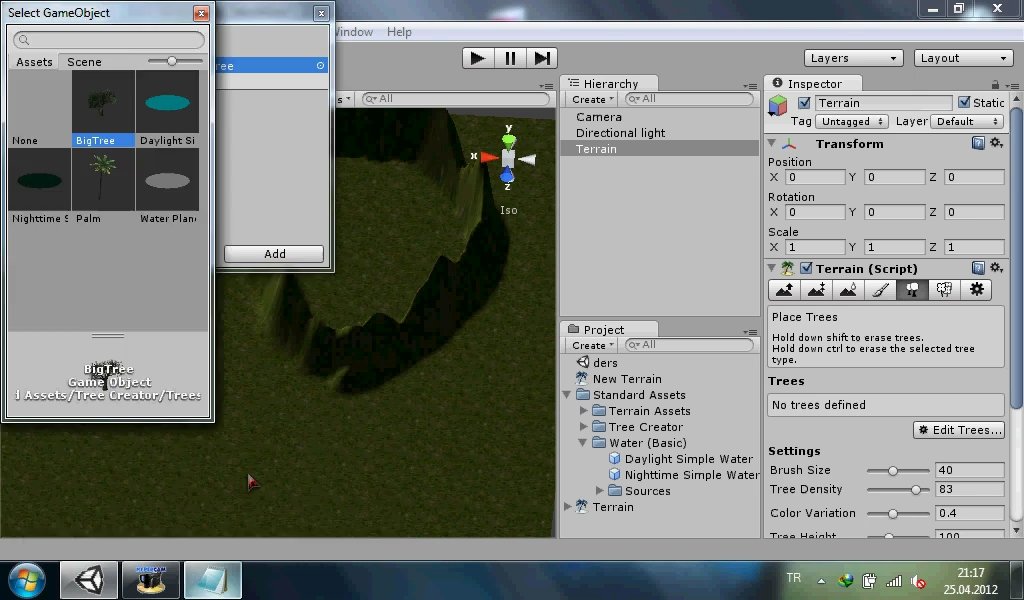The height and width of the screenshot is (600, 1024).
Task: Open HyperCam from the taskbar
Action: pyautogui.click(x=151, y=579)
